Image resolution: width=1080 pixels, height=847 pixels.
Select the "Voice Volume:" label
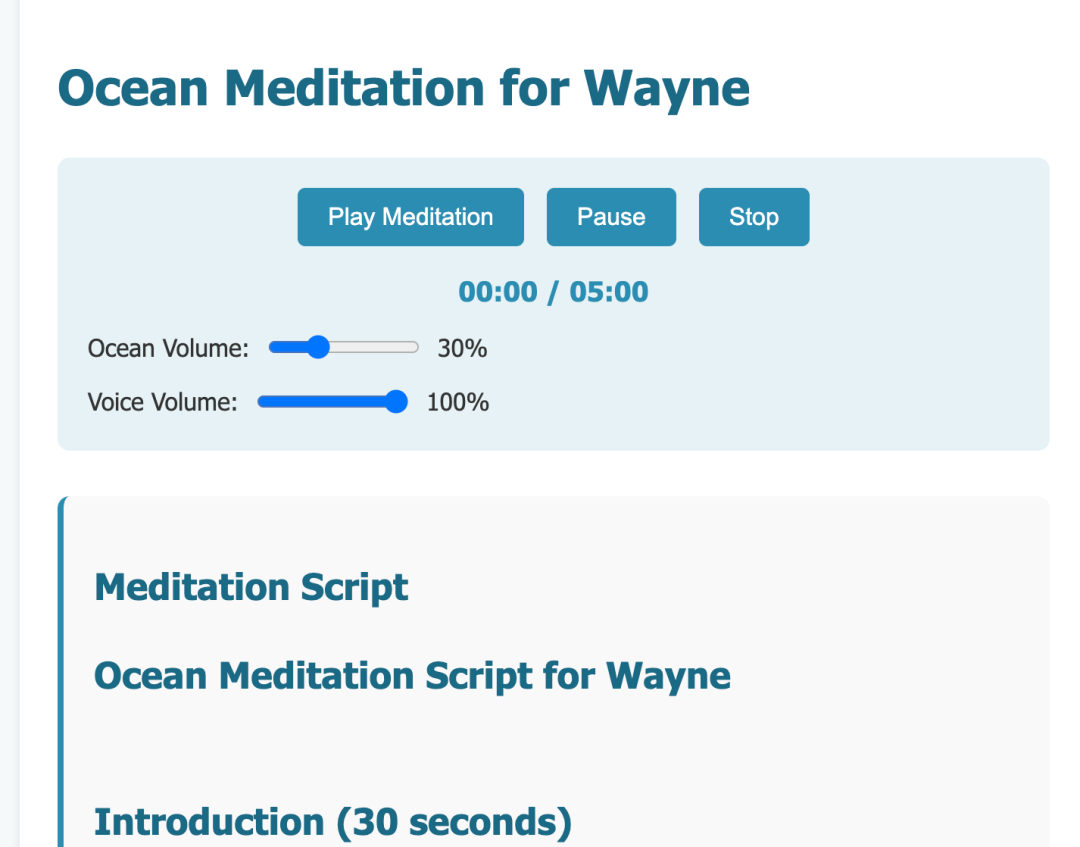[x=163, y=403]
